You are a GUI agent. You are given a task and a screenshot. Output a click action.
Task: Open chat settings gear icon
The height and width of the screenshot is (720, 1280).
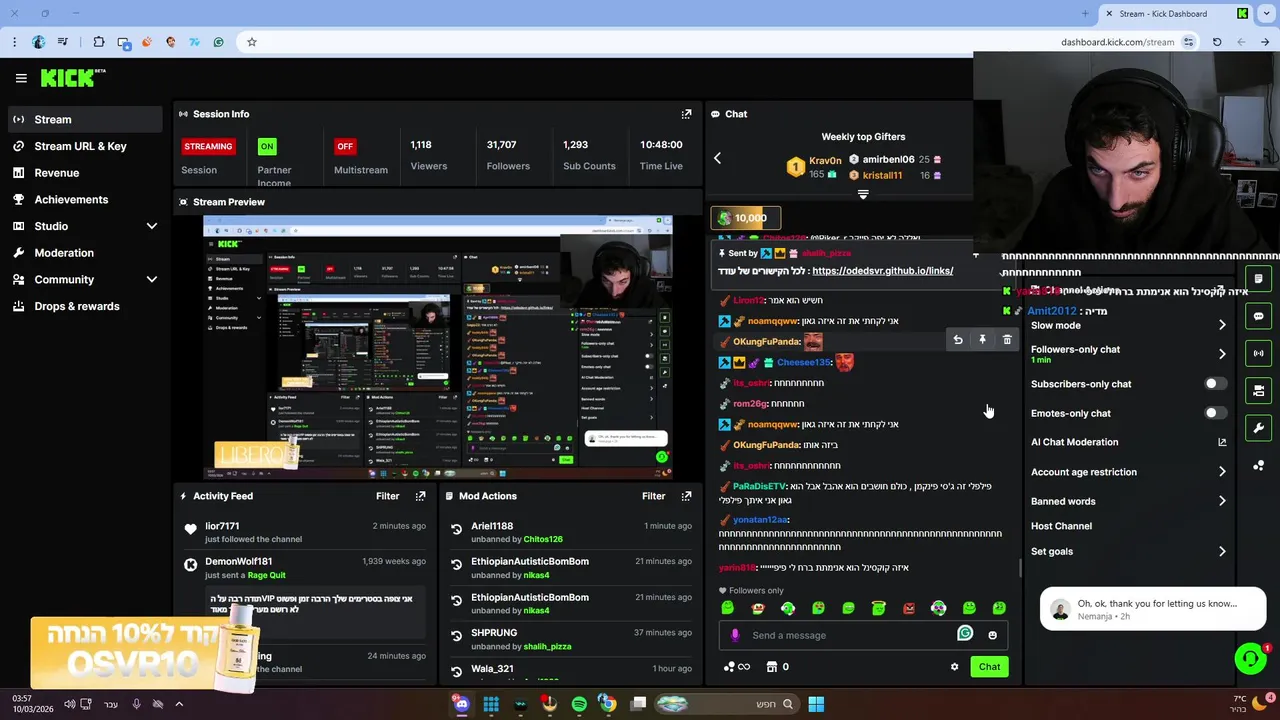954,667
